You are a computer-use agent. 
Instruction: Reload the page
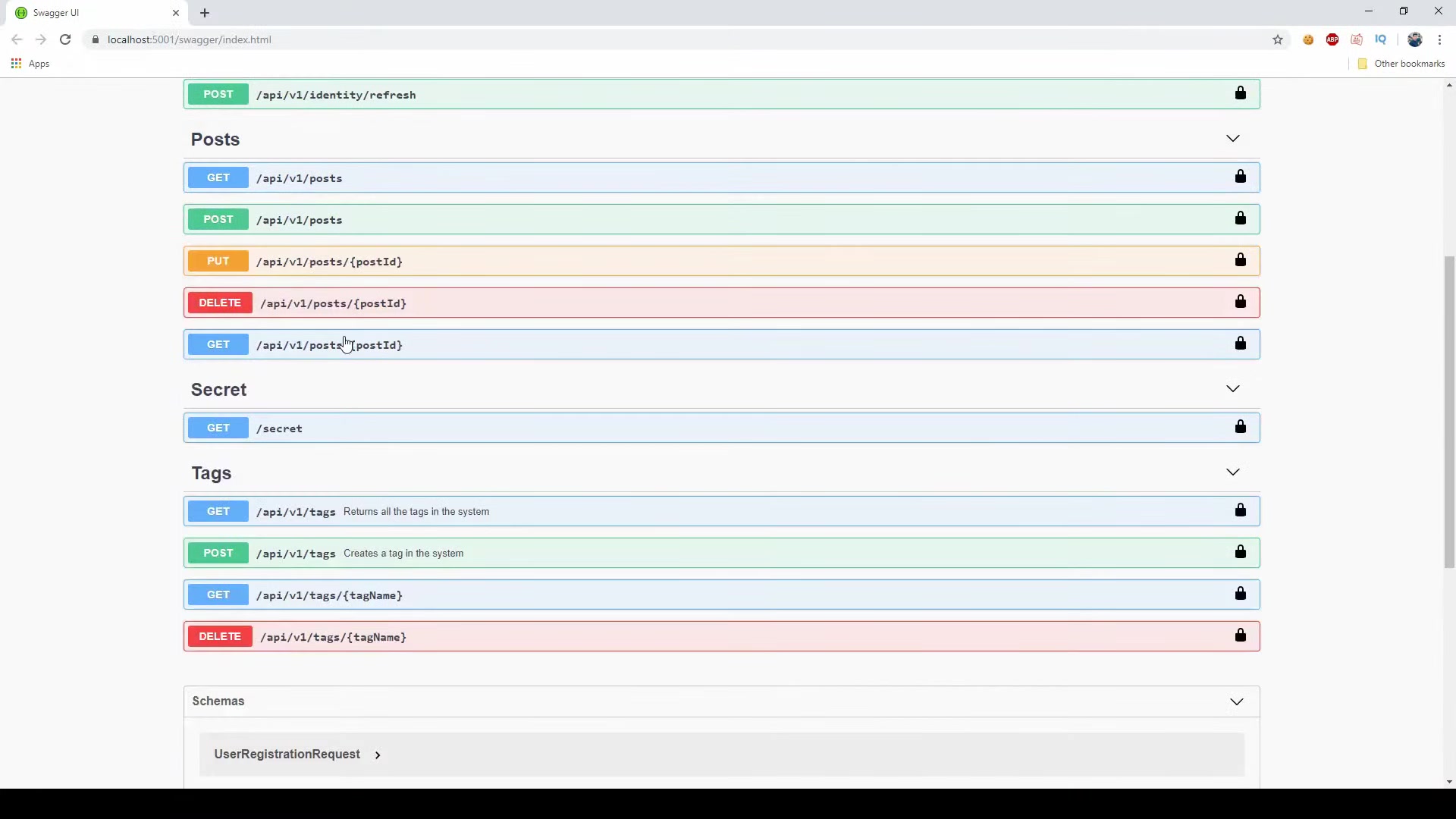(x=65, y=39)
